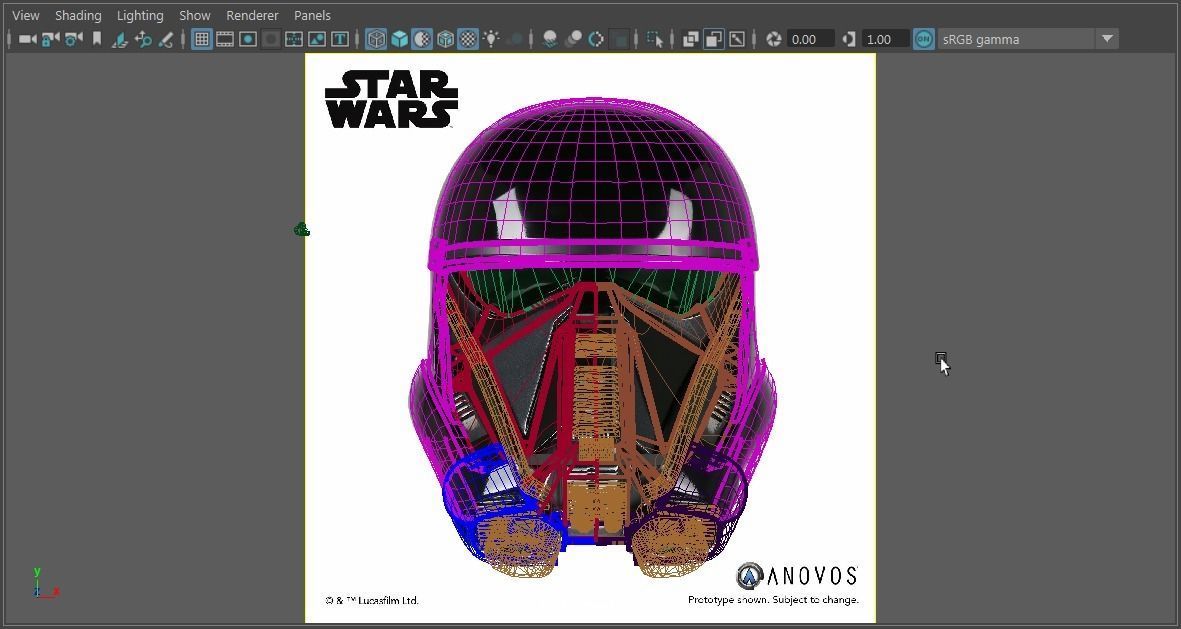1181x629 pixels.
Task: Click the Exposure value field 0.00
Action: pos(810,39)
